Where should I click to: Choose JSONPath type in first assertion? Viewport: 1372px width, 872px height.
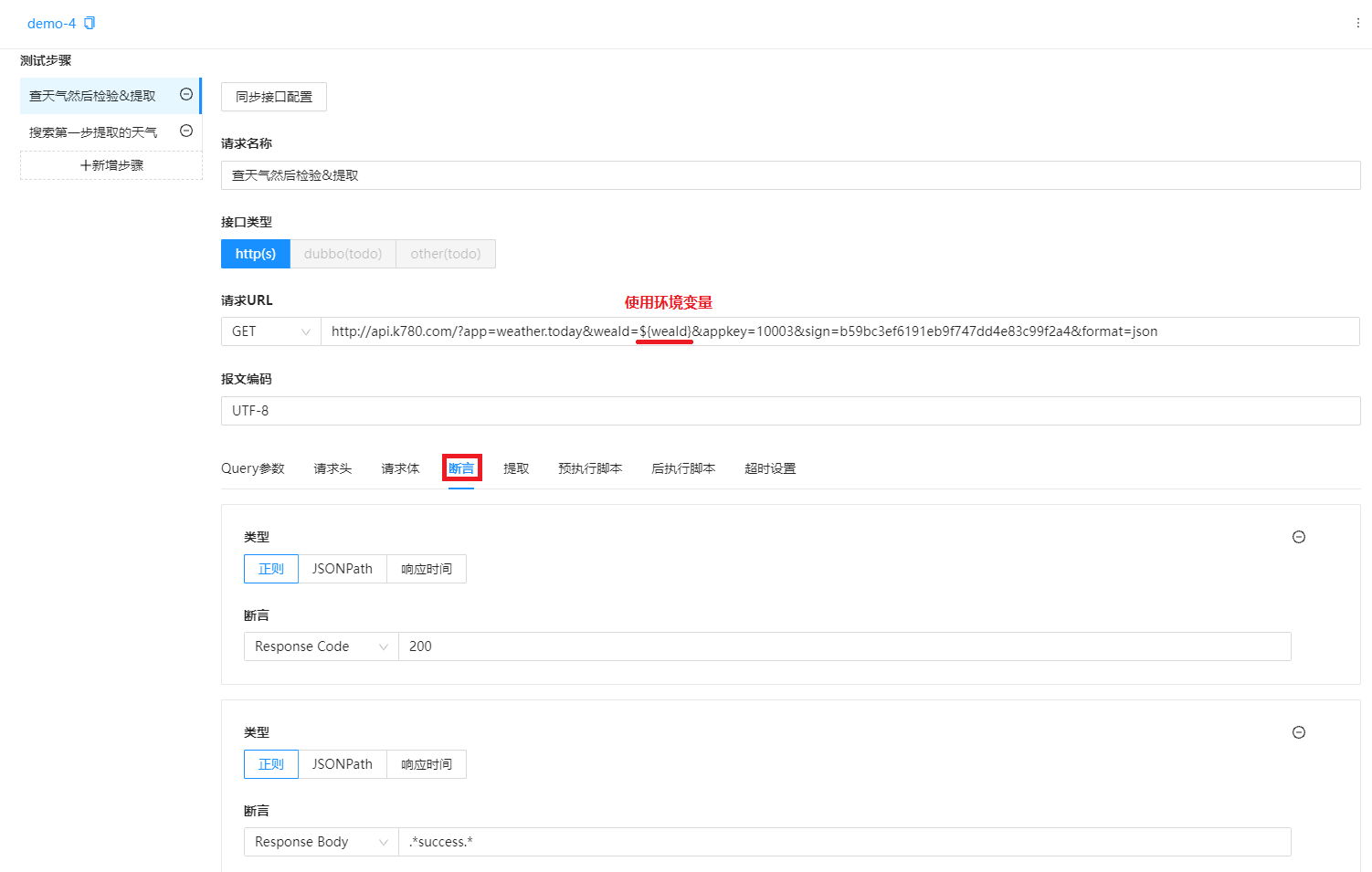point(342,569)
